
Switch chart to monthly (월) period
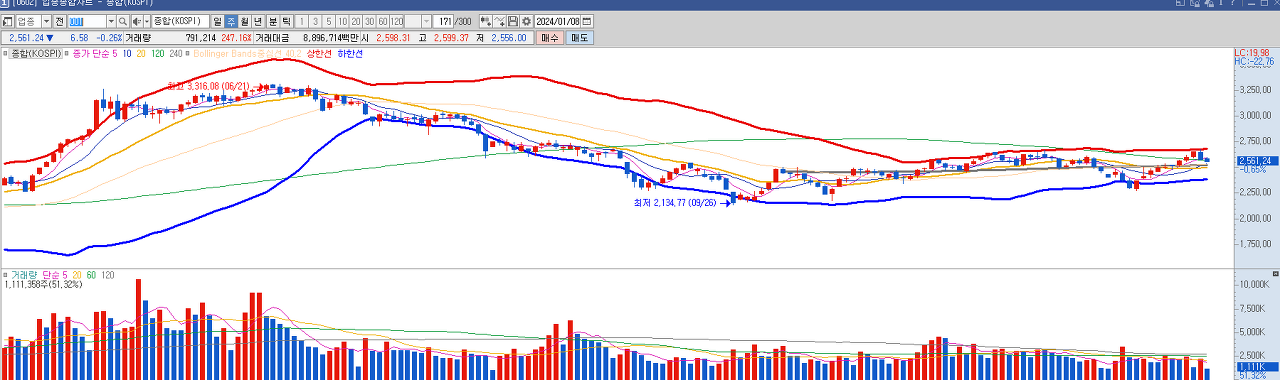point(245,21)
